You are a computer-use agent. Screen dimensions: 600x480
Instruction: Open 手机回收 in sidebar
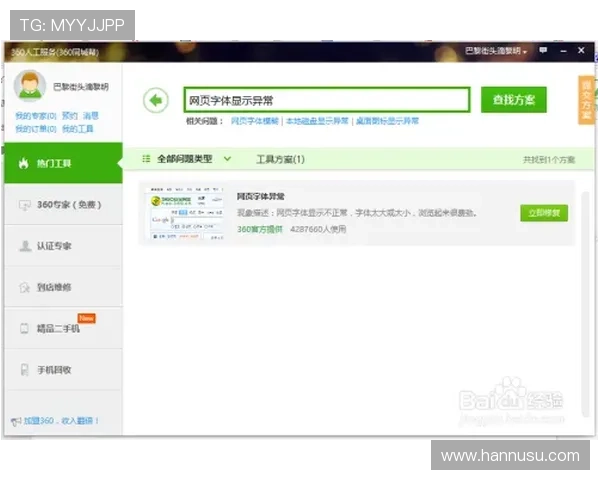(x=64, y=370)
